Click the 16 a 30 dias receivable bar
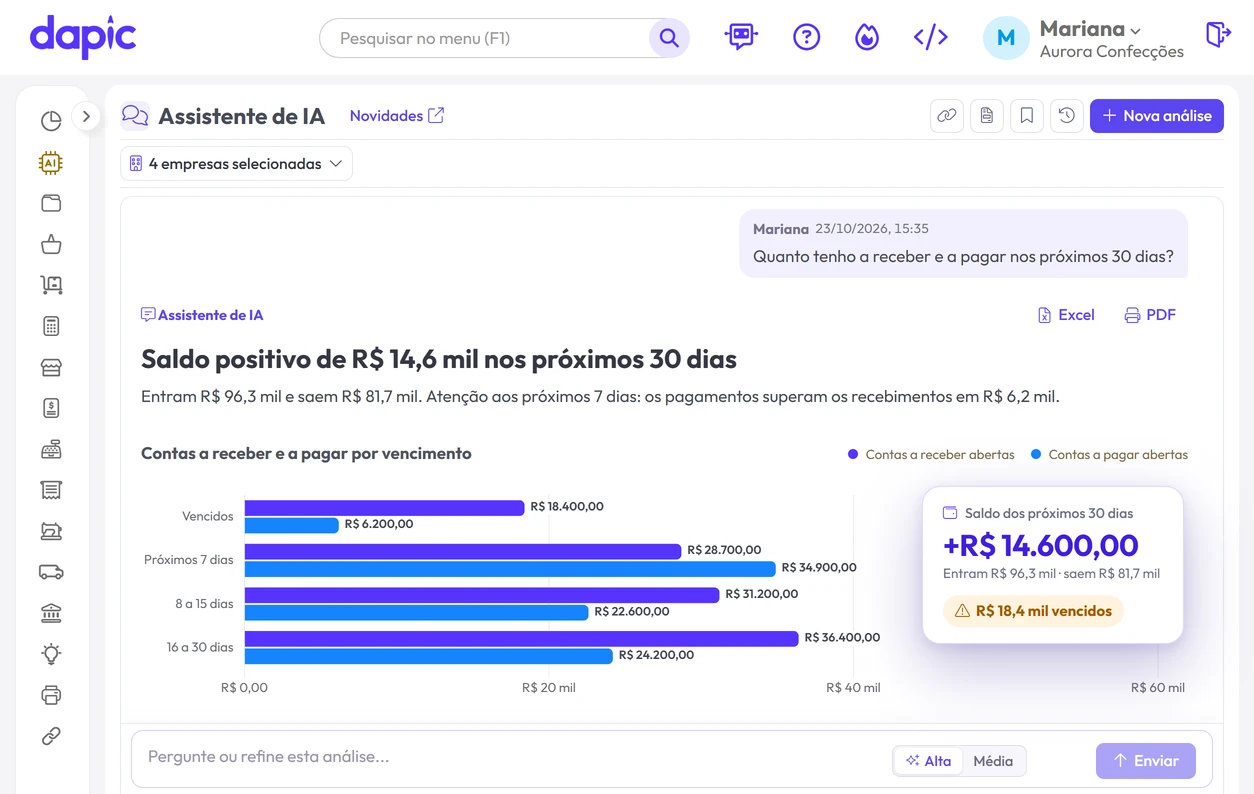1254x794 pixels. coord(522,638)
